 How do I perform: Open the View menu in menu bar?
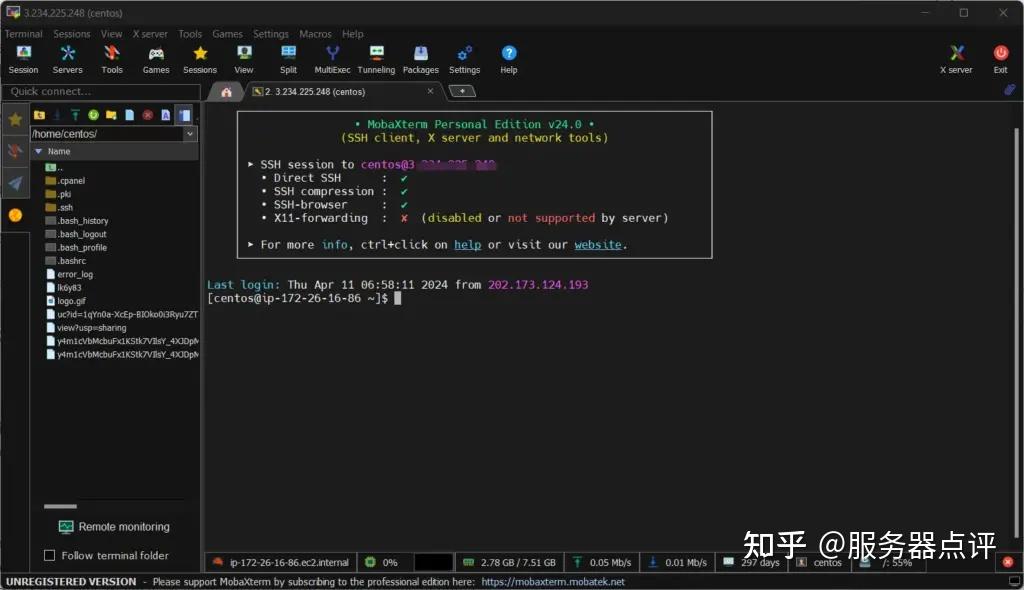pos(111,34)
